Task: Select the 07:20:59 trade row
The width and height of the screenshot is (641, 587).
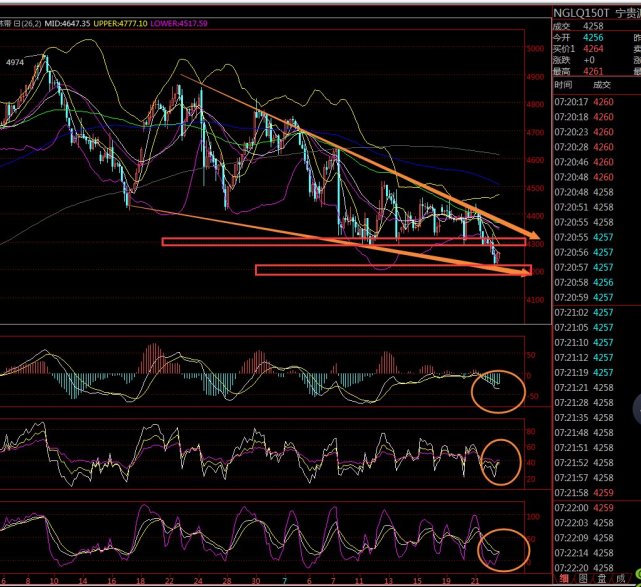Action: 584,297
